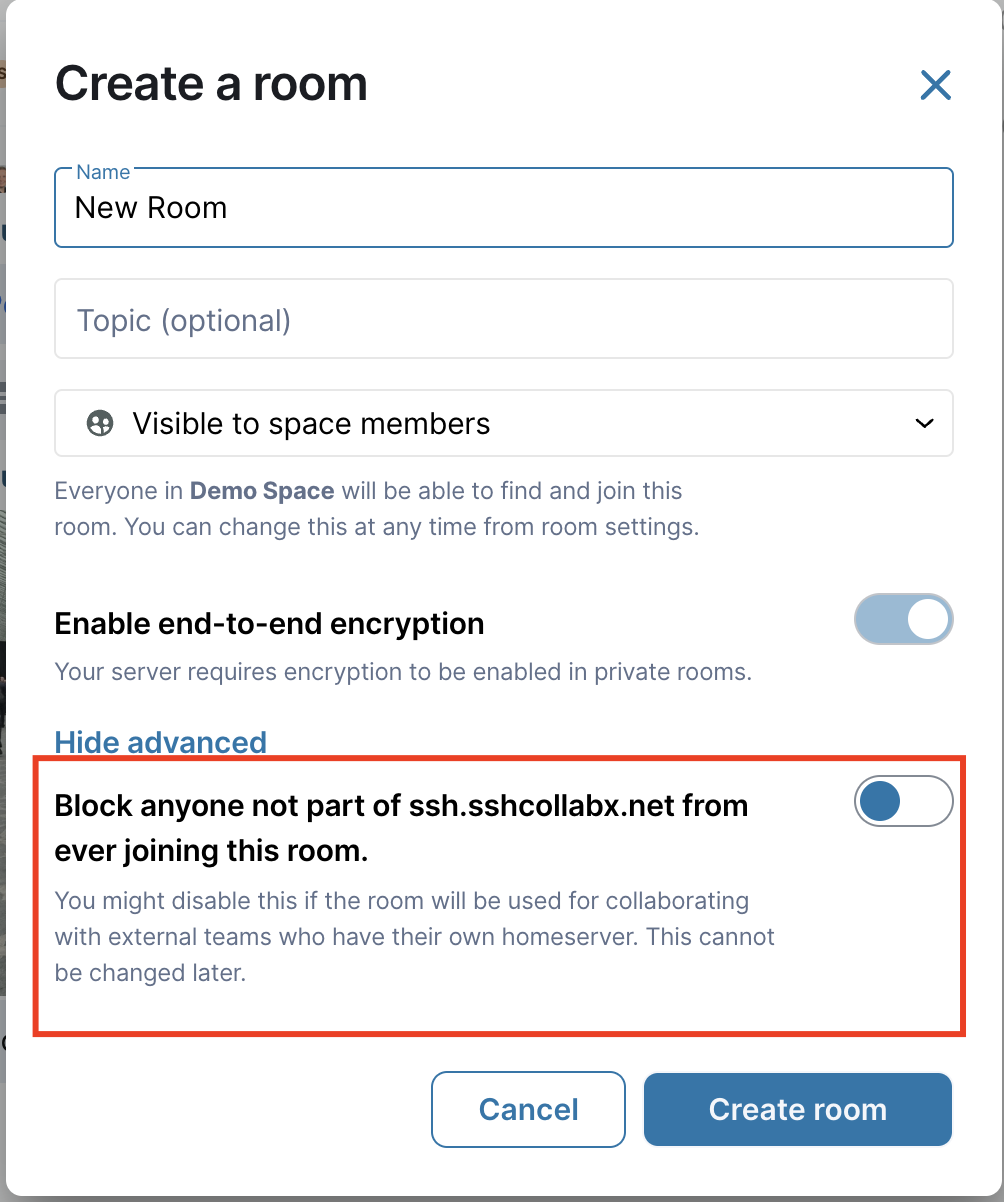The height and width of the screenshot is (1202, 1004).
Task: Toggle the block ssh.sshcollabx.net outsiders switch
Action: [x=903, y=801]
